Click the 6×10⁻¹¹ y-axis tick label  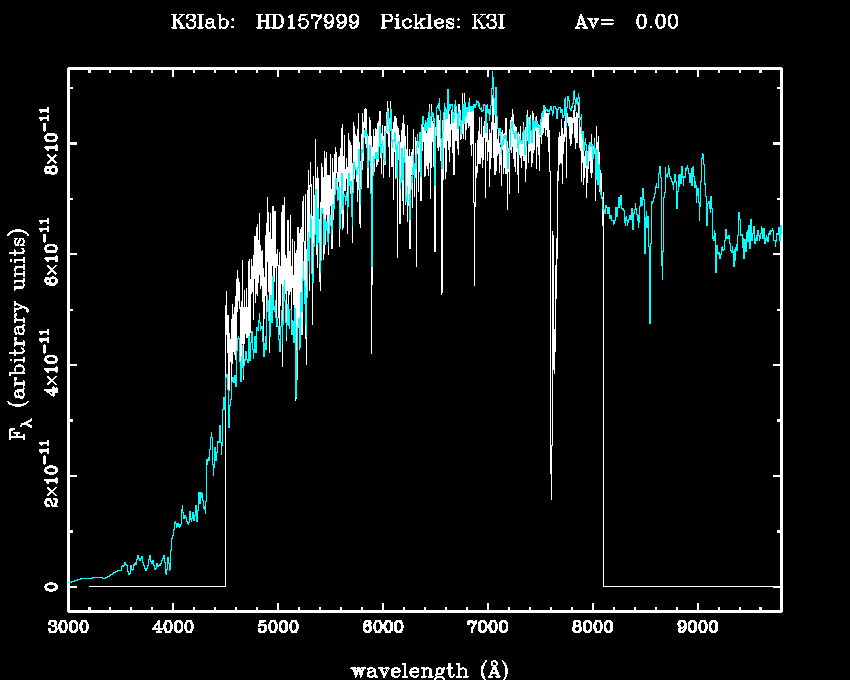(x=49, y=254)
